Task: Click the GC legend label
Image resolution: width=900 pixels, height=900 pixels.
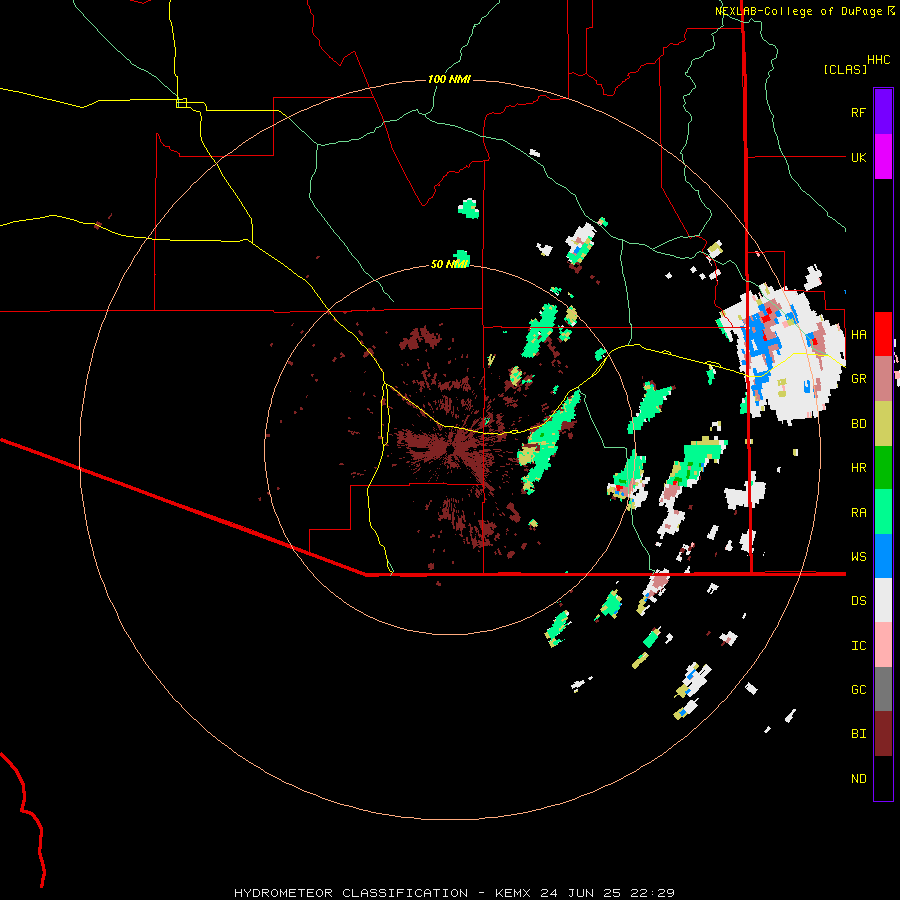Action: click(858, 690)
